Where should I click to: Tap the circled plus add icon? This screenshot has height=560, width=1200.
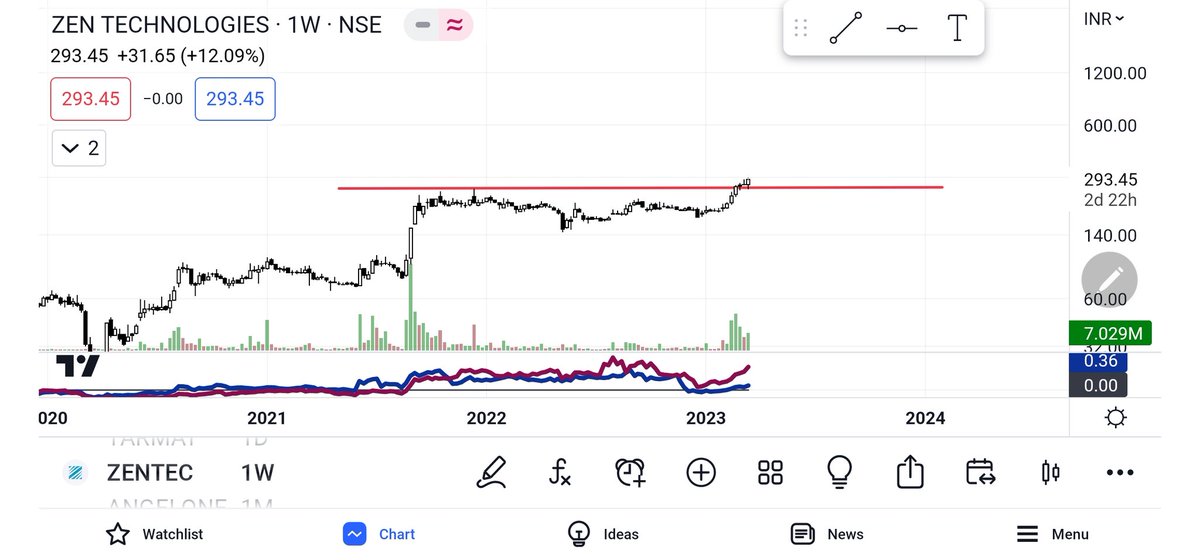[x=701, y=472]
